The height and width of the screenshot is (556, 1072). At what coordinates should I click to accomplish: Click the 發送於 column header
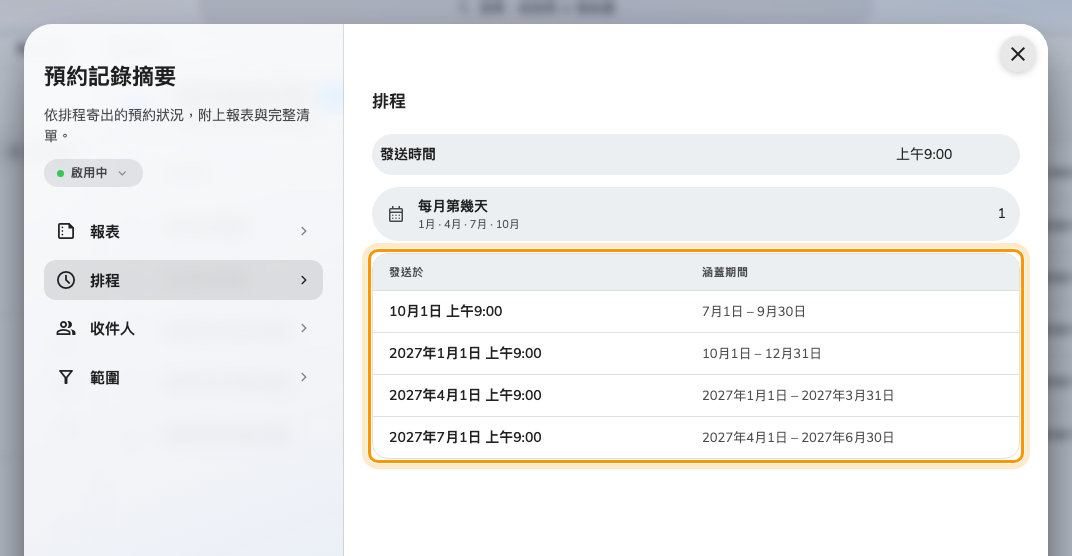click(406, 272)
